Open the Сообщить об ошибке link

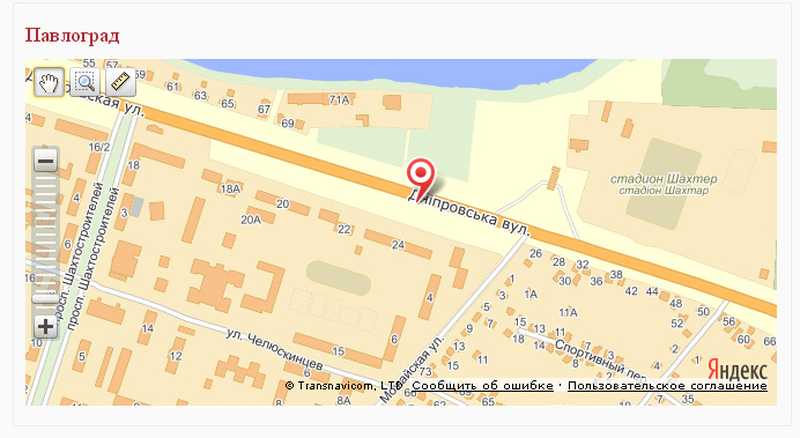tap(482, 386)
